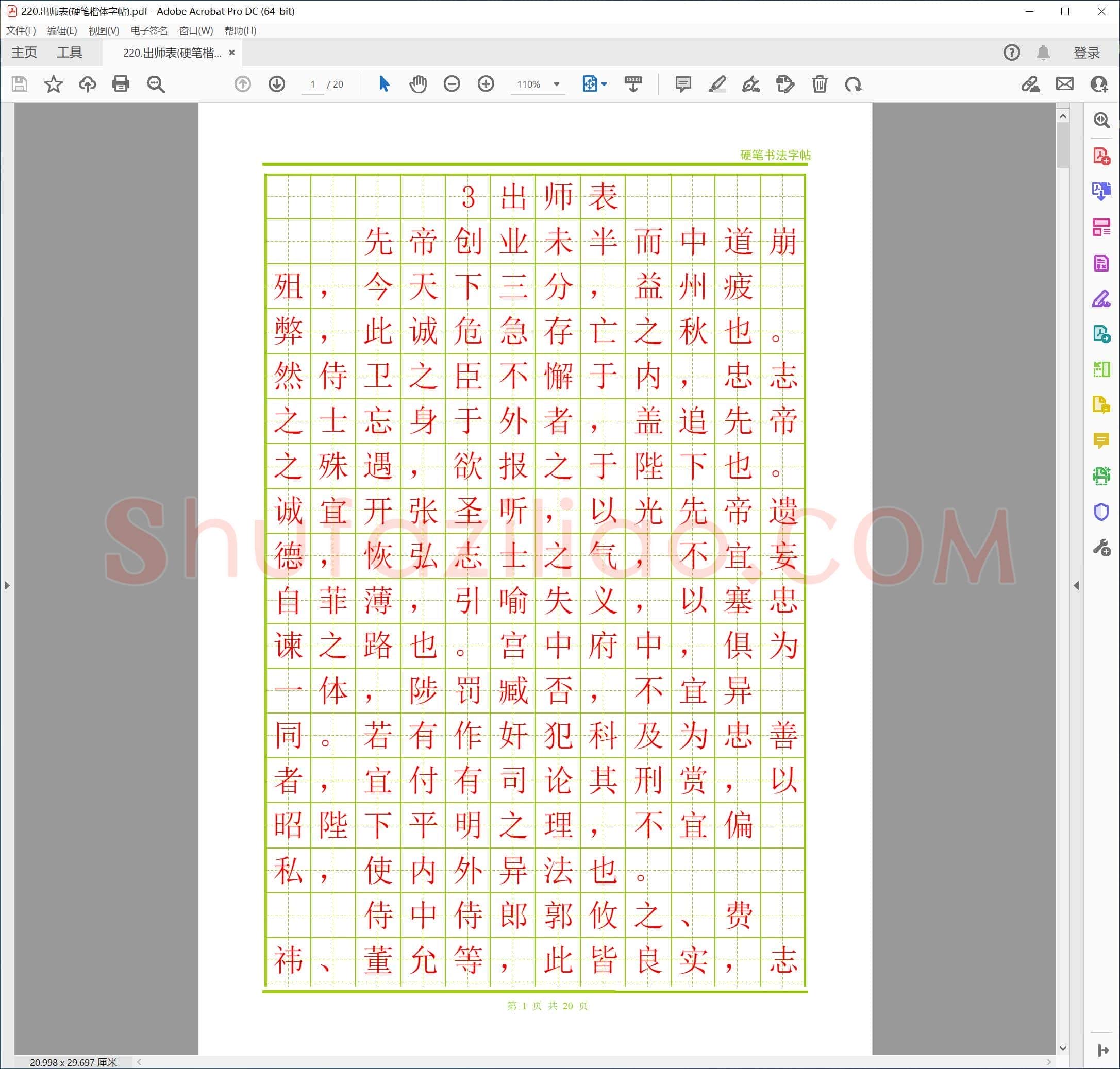Add a sticky note comment
1120x1069 pixels.
click(x=683, y=84)
